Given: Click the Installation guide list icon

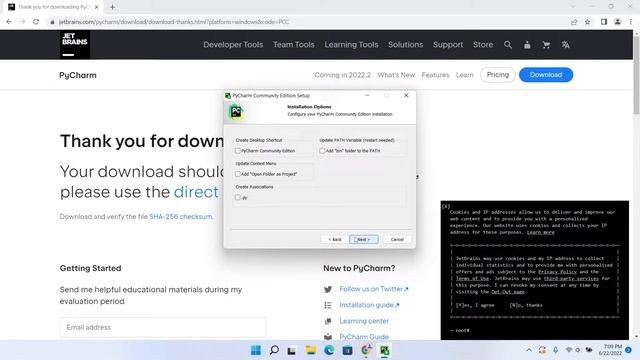Looking at the screenshot, I should pos(328,305).
